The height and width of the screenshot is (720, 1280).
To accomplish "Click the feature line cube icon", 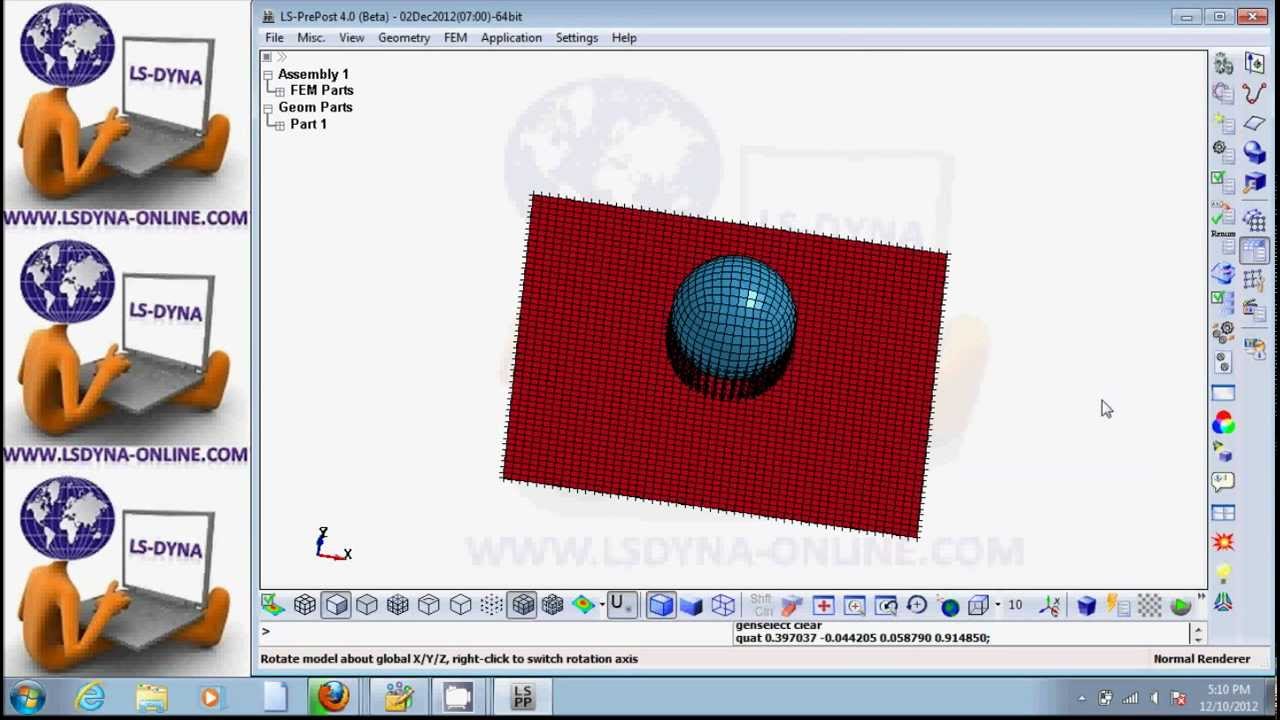I will point(429,605).
